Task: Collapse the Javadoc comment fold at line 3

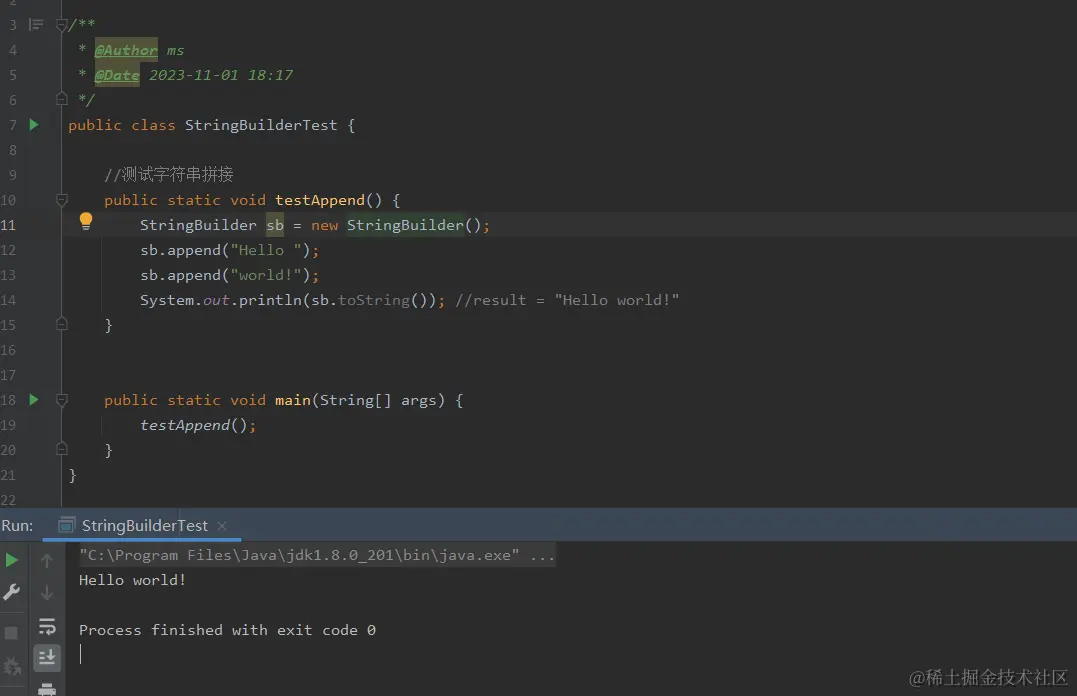Action: point(61,25)
